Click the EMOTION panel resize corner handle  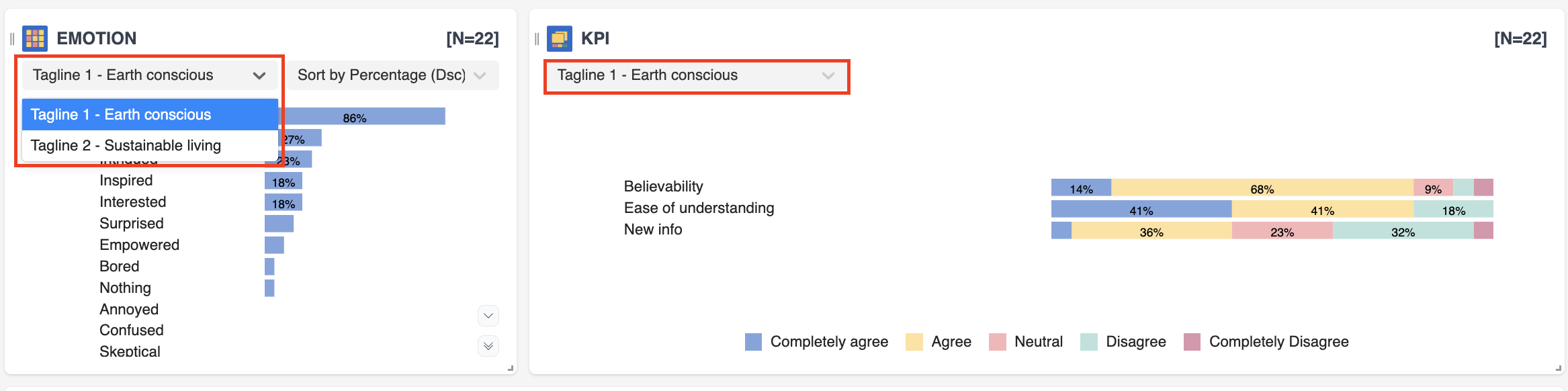511,368
